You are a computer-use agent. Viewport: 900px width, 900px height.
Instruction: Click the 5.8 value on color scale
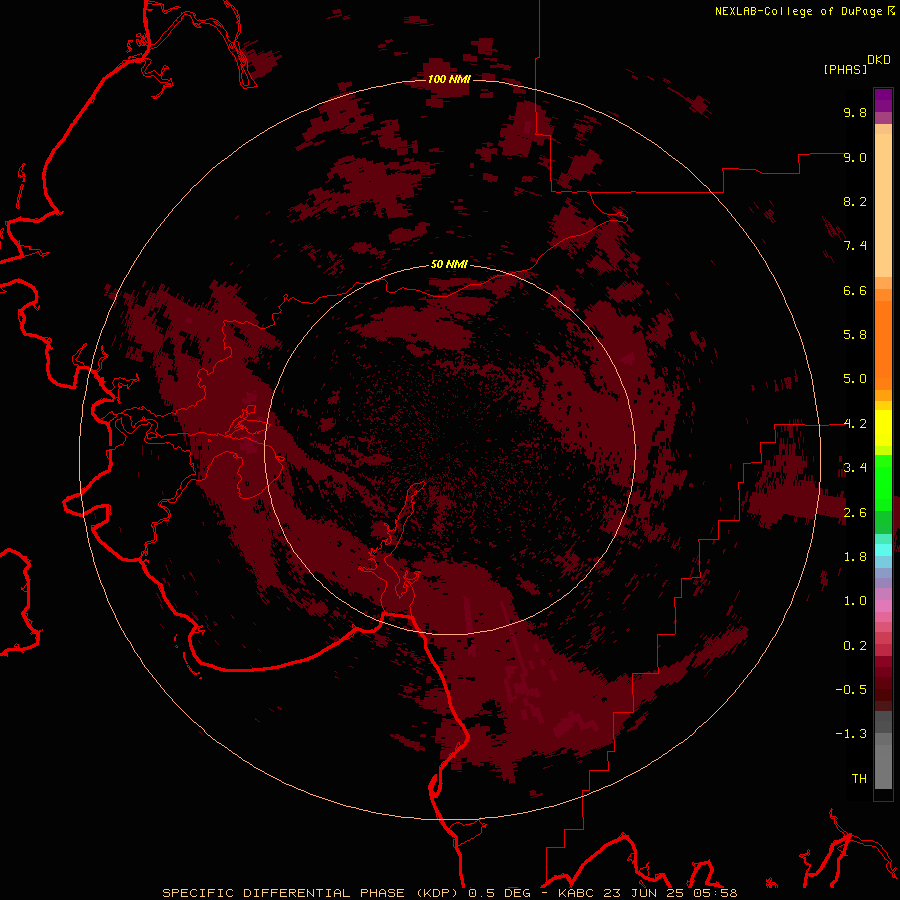pyautogui.click(x=855, y=335)
